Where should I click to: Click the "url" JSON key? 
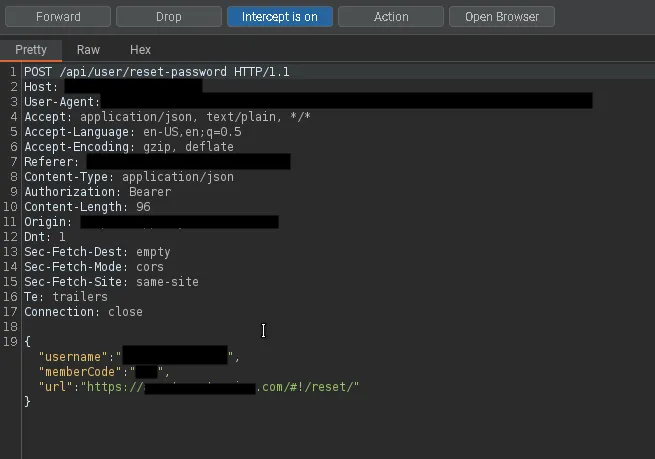coord(56,387)
